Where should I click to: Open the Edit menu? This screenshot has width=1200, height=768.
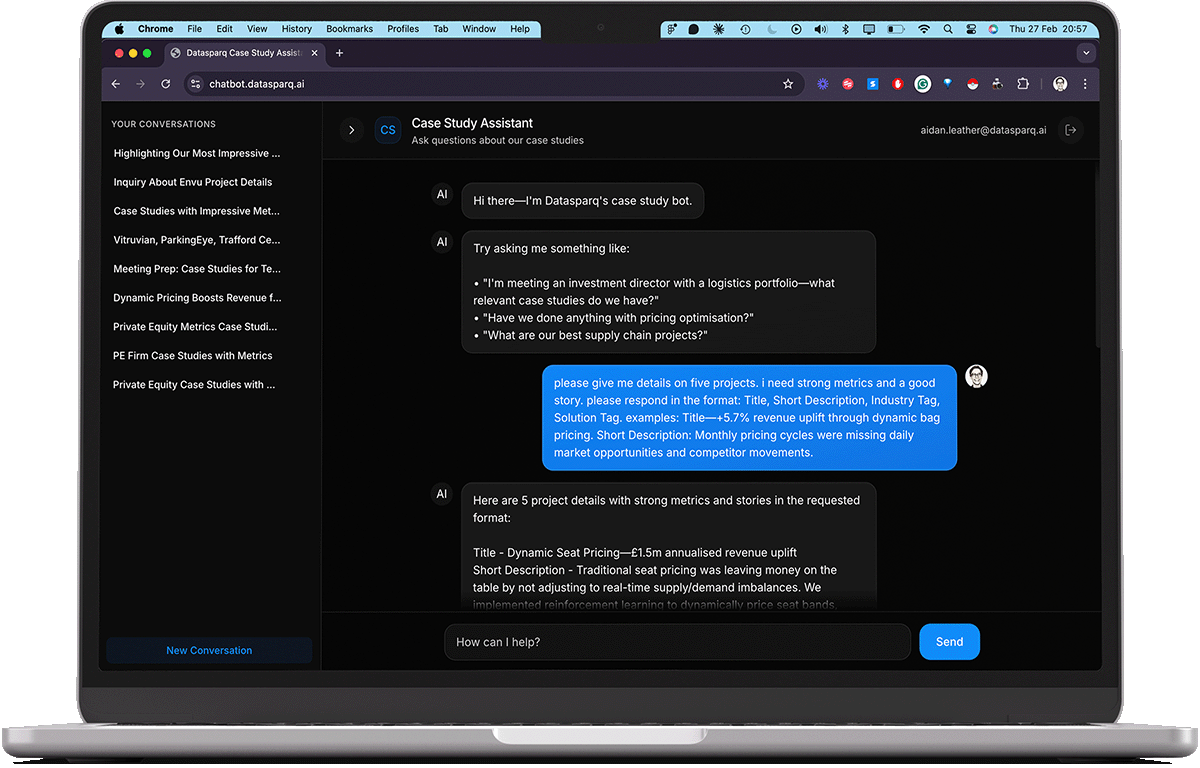(224, 29)
